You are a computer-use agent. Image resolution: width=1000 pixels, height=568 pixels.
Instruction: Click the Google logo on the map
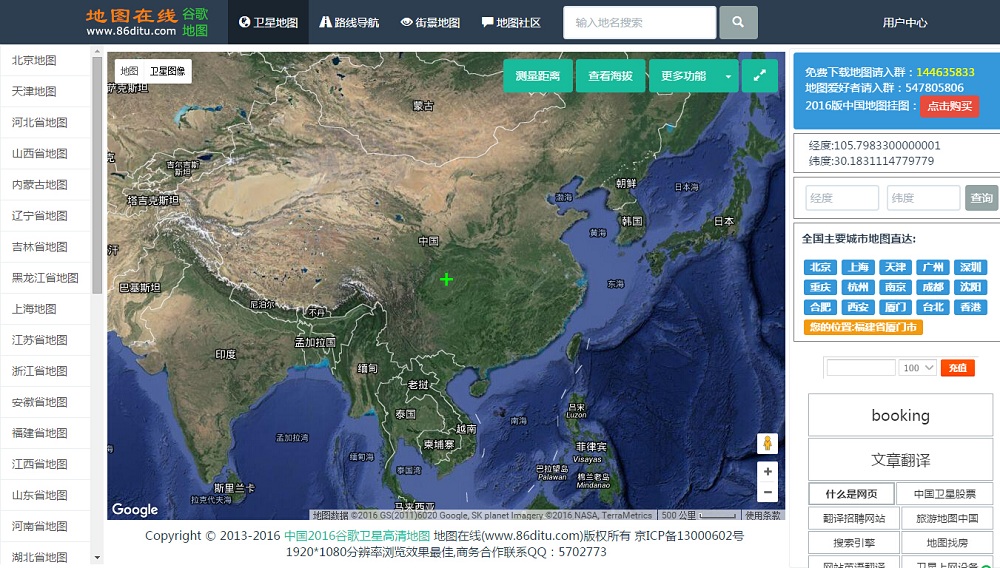tap(135, 509)
